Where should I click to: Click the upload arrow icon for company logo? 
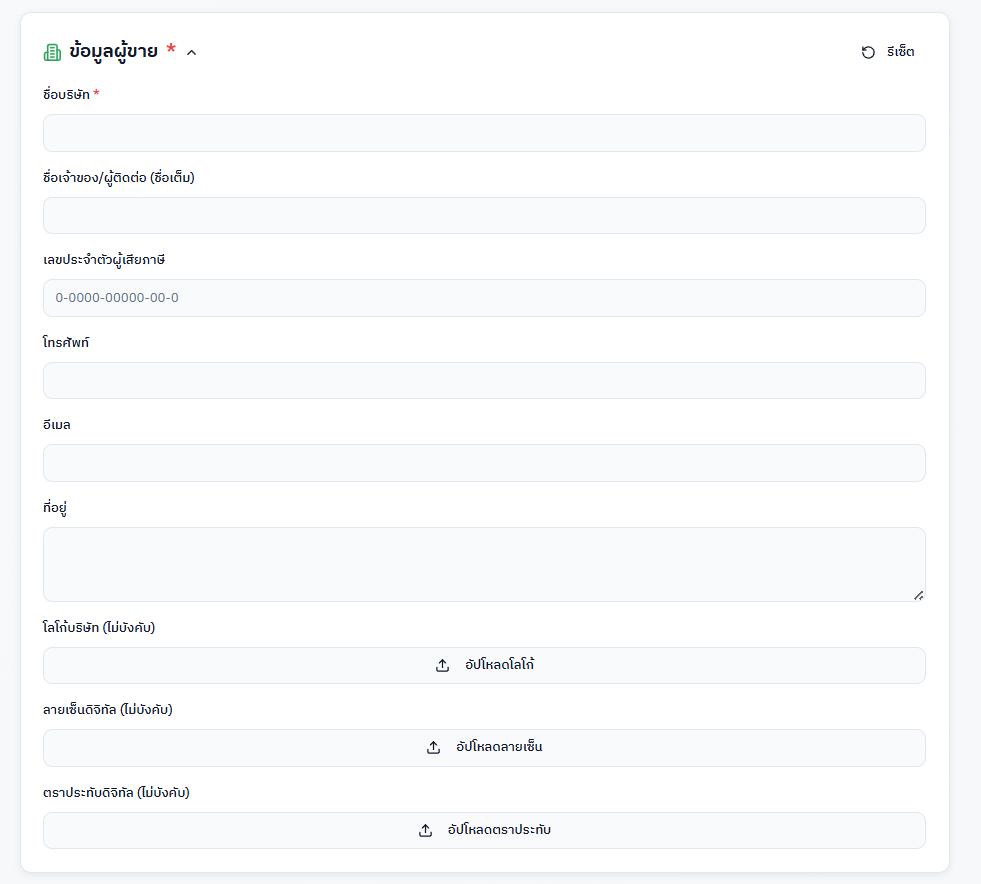443,665
